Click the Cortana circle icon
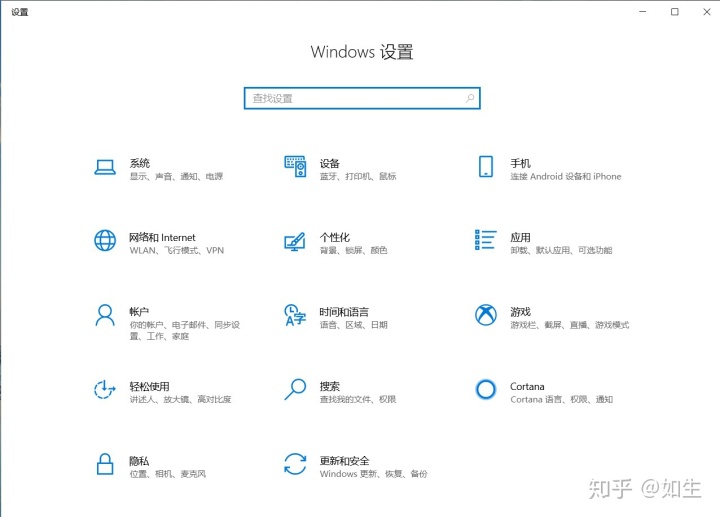The width and height of the screenshot is (720, 517). click(x=486, y=389)
